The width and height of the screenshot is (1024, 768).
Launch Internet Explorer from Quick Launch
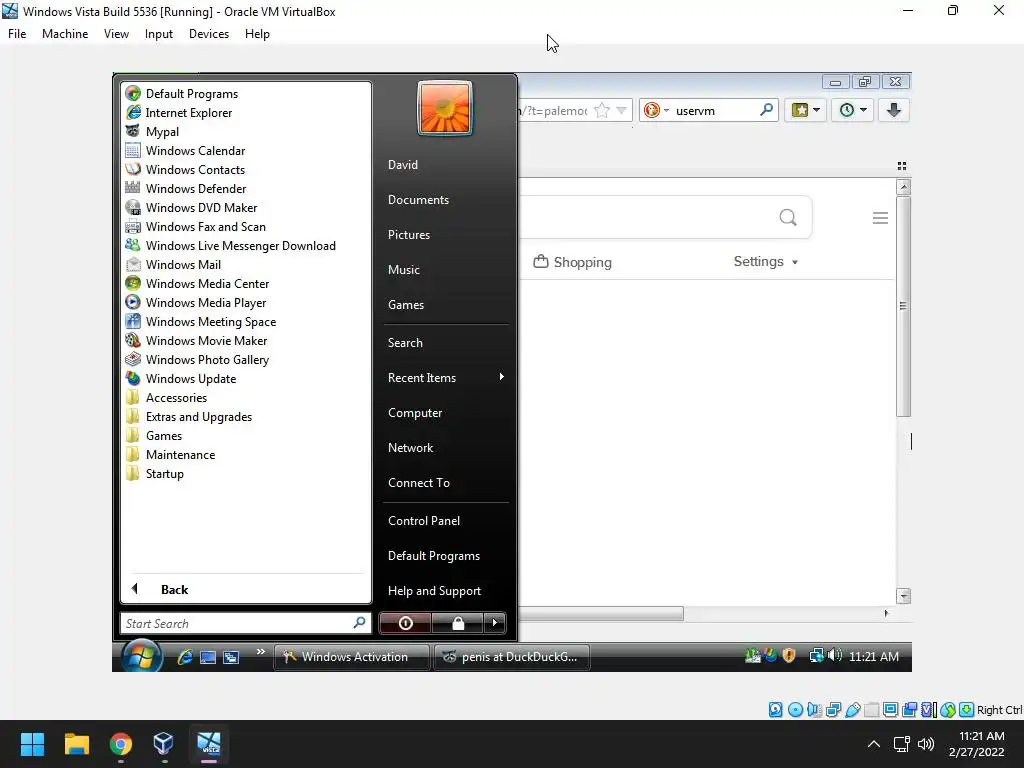click(x=185, y=657)
